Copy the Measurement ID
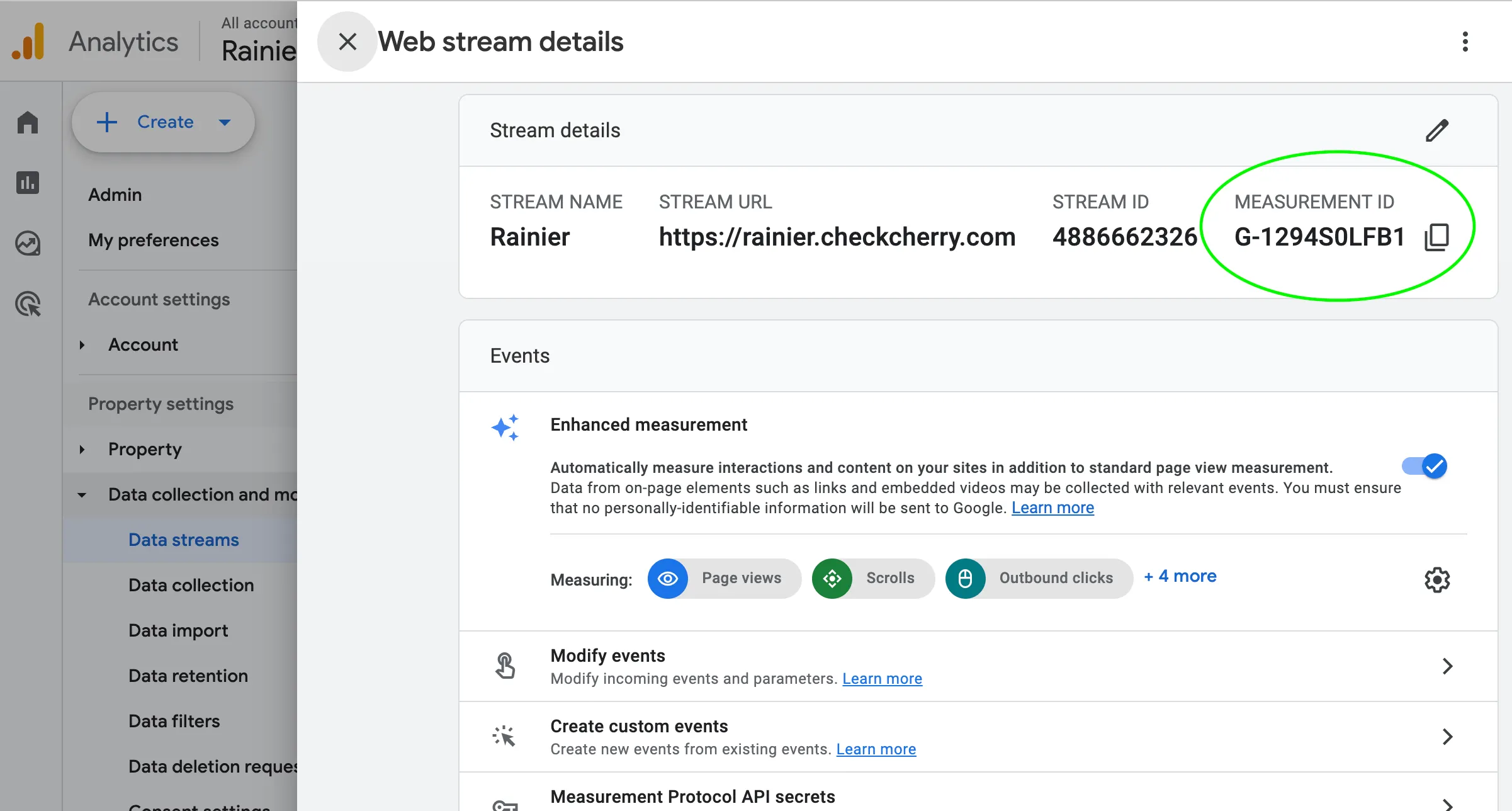 click(1436, 237)
